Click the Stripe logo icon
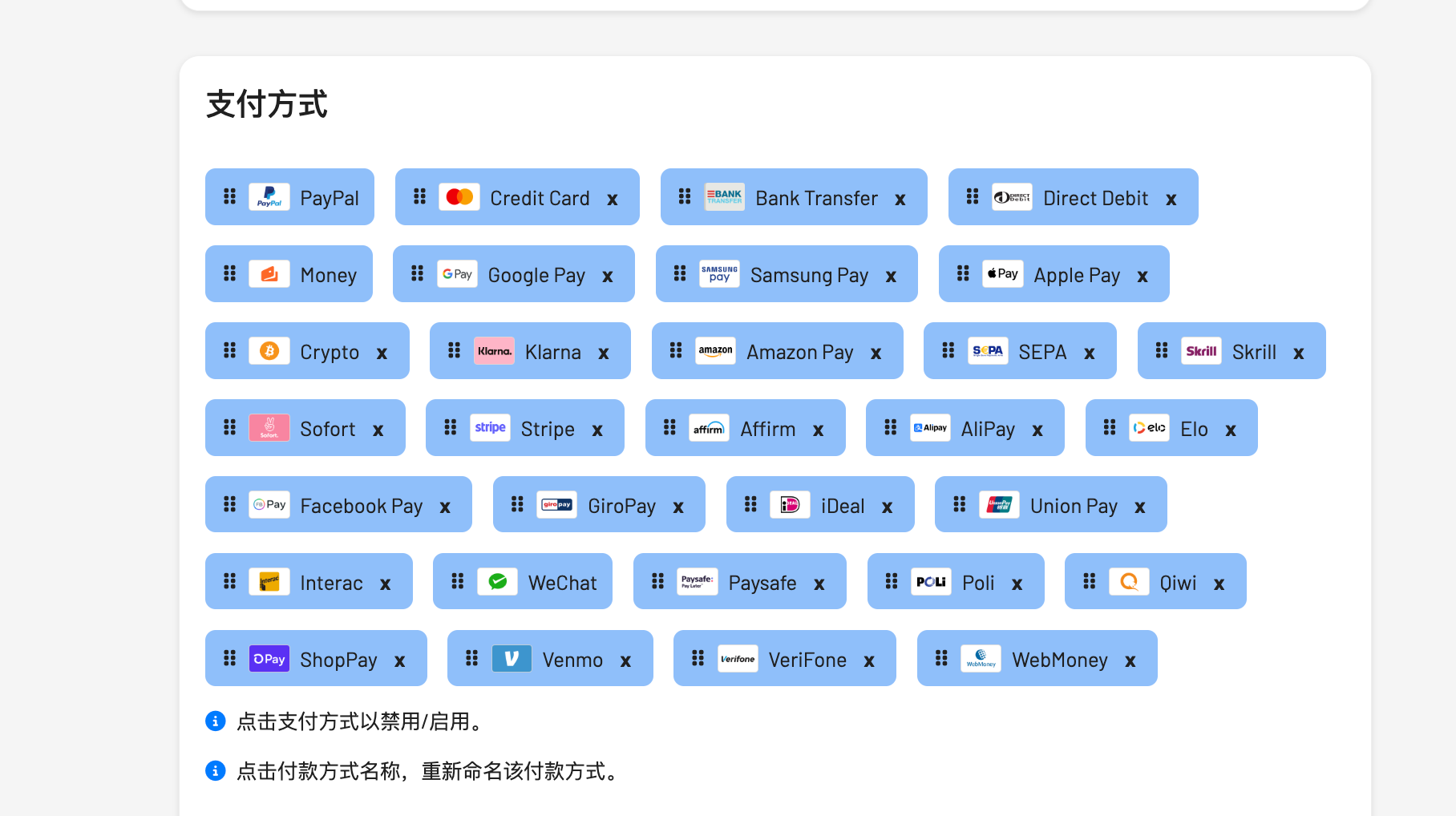This screenshot has width=1456, height=816. click(x=490, y=428)
